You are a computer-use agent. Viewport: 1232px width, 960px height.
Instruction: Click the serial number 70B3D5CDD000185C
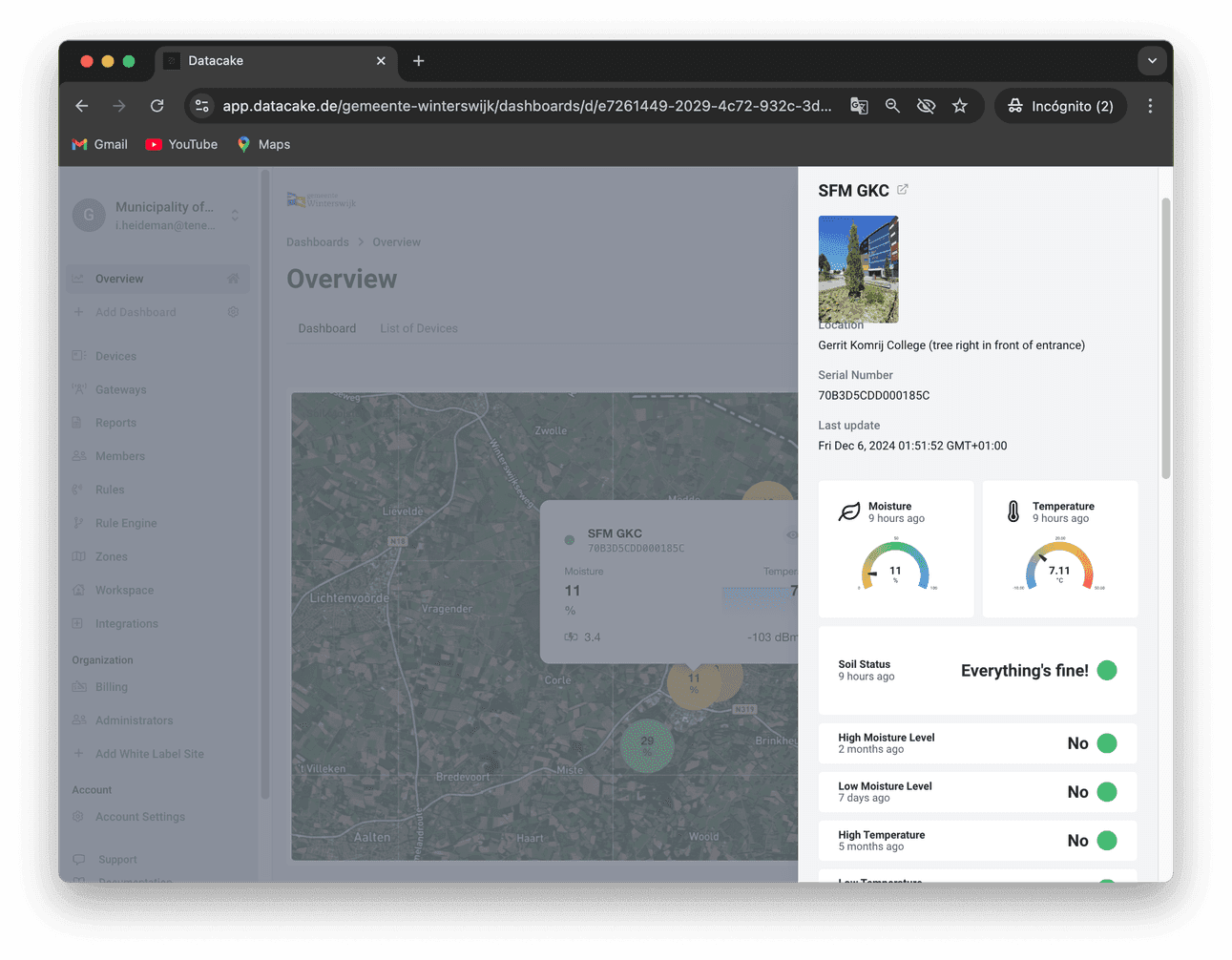point(874,395)
